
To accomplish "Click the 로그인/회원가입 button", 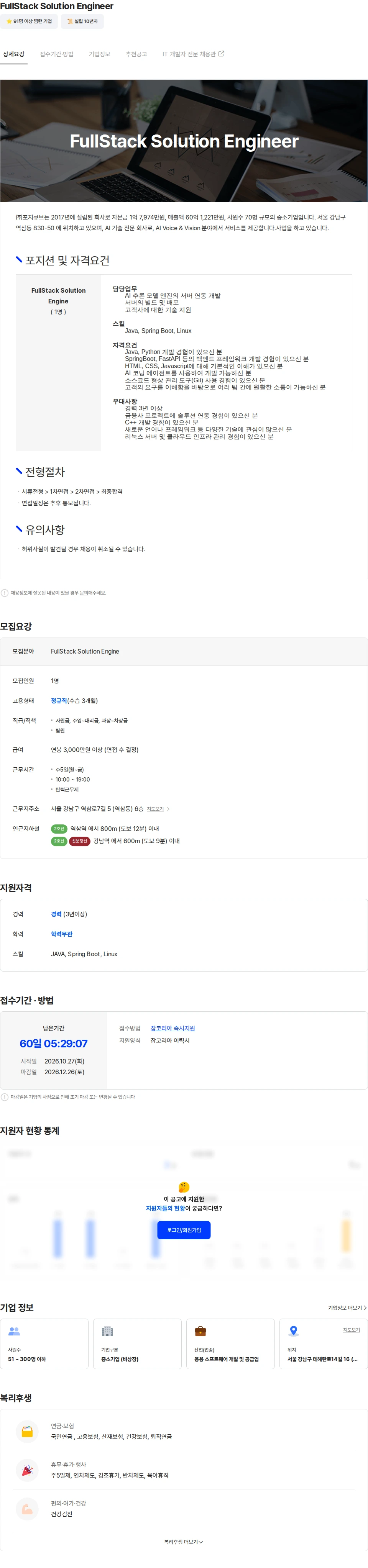I will [x=184, y=1230].
